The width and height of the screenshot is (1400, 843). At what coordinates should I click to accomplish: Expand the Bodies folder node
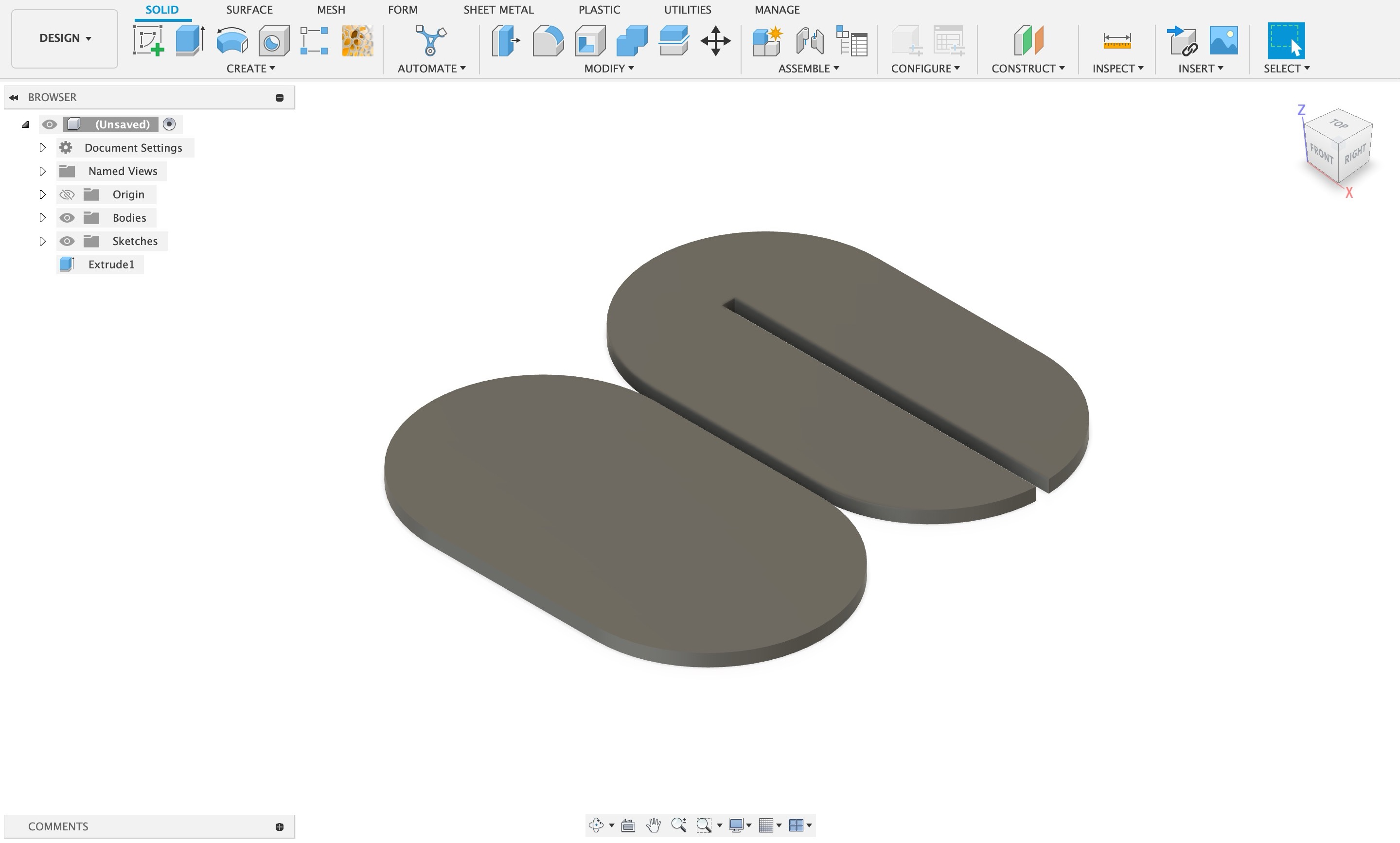click(42, 218)
